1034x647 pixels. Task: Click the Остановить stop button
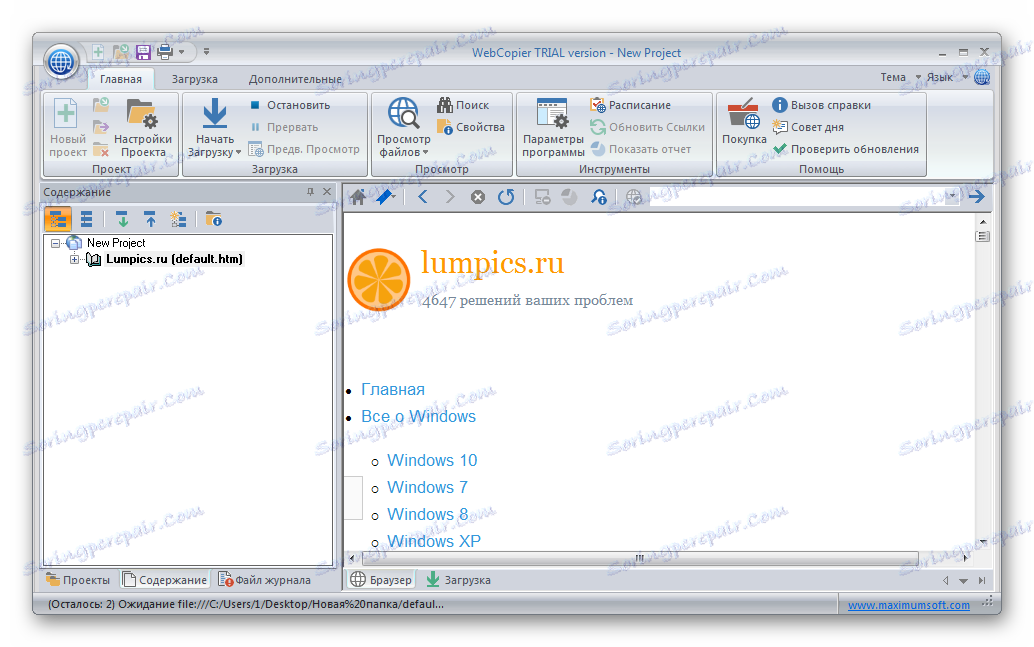point(291,105)
